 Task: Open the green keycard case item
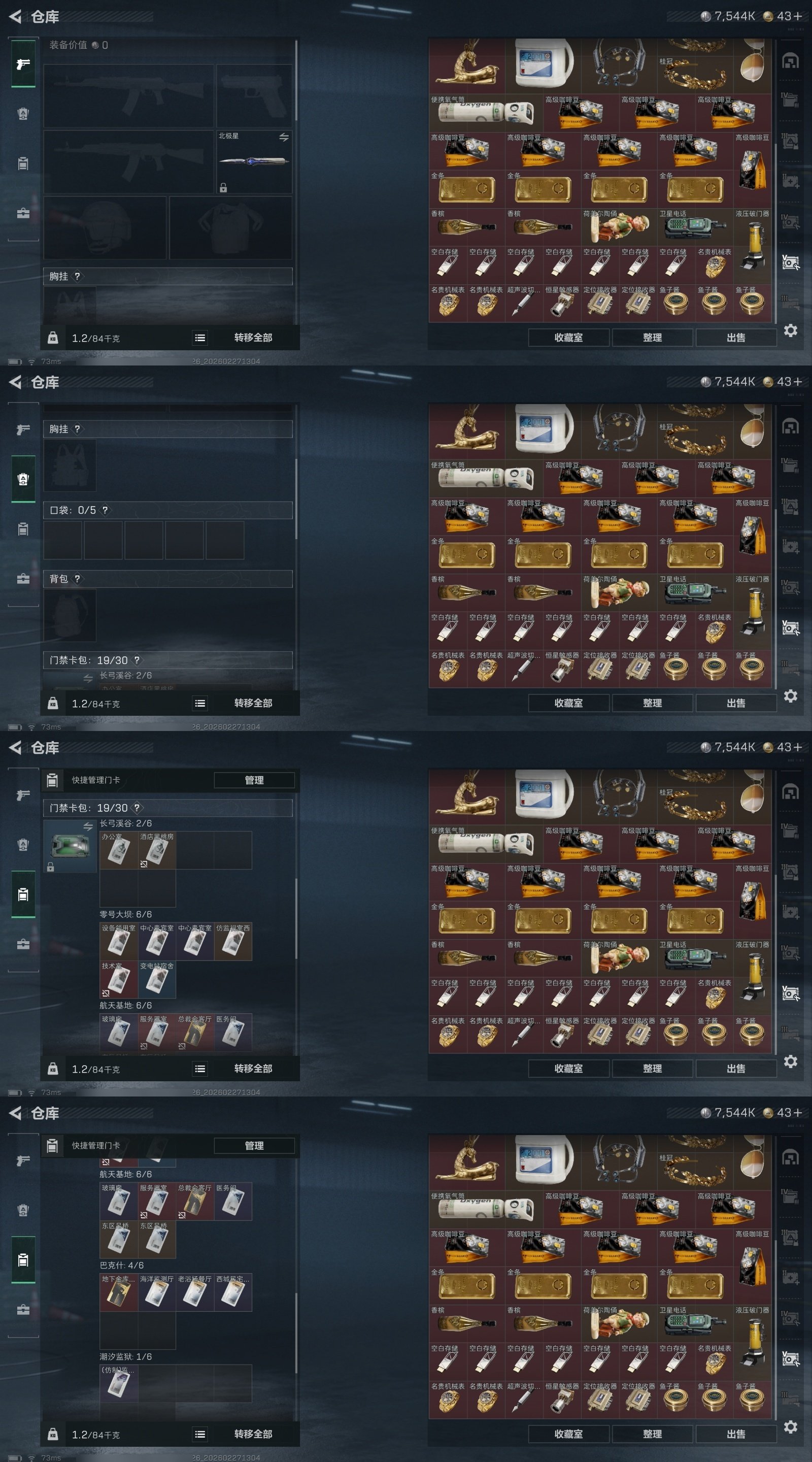point(71,847)
